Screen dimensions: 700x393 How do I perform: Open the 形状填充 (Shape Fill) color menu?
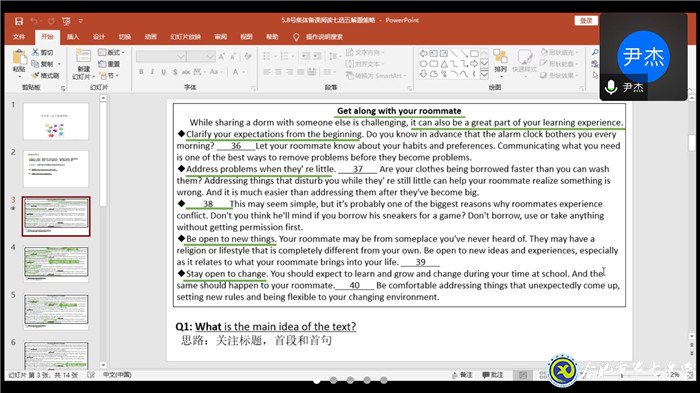(559, 52)
